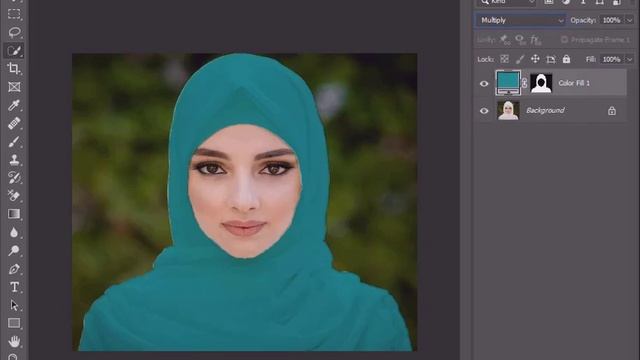Viewport: 640px width, 360px height.
Task: Select the Horizontal Type tool
Action: coord(14,287)
